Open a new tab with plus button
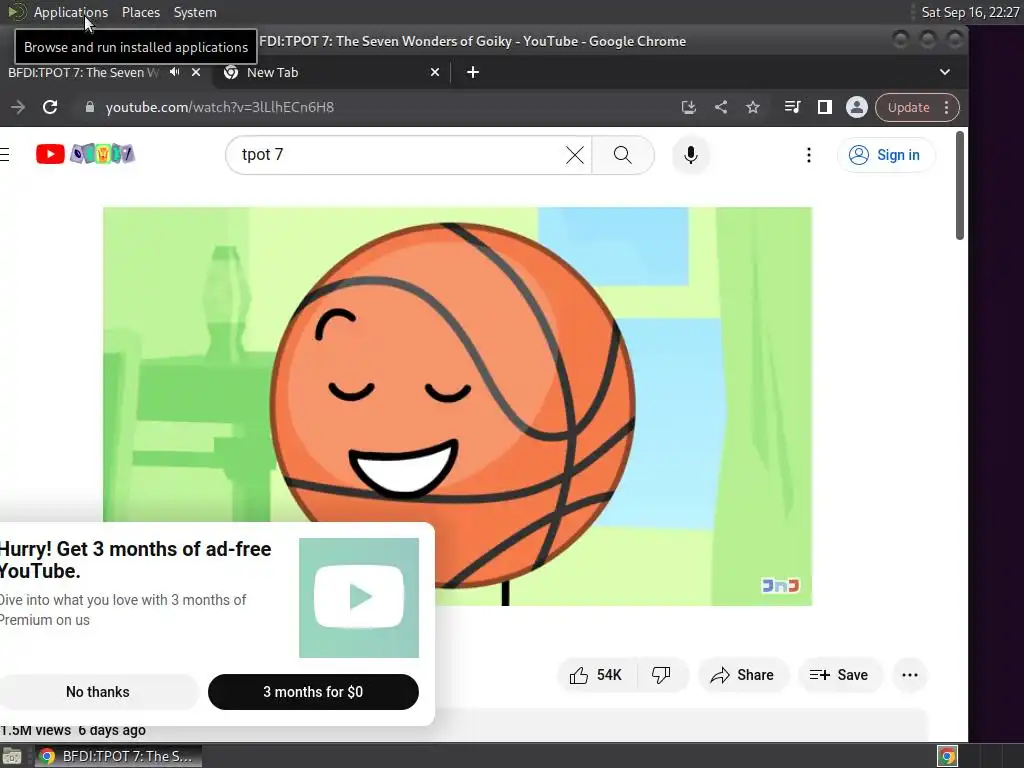The height and width of the screenshot is (768, 1024). tap(473, 72)
